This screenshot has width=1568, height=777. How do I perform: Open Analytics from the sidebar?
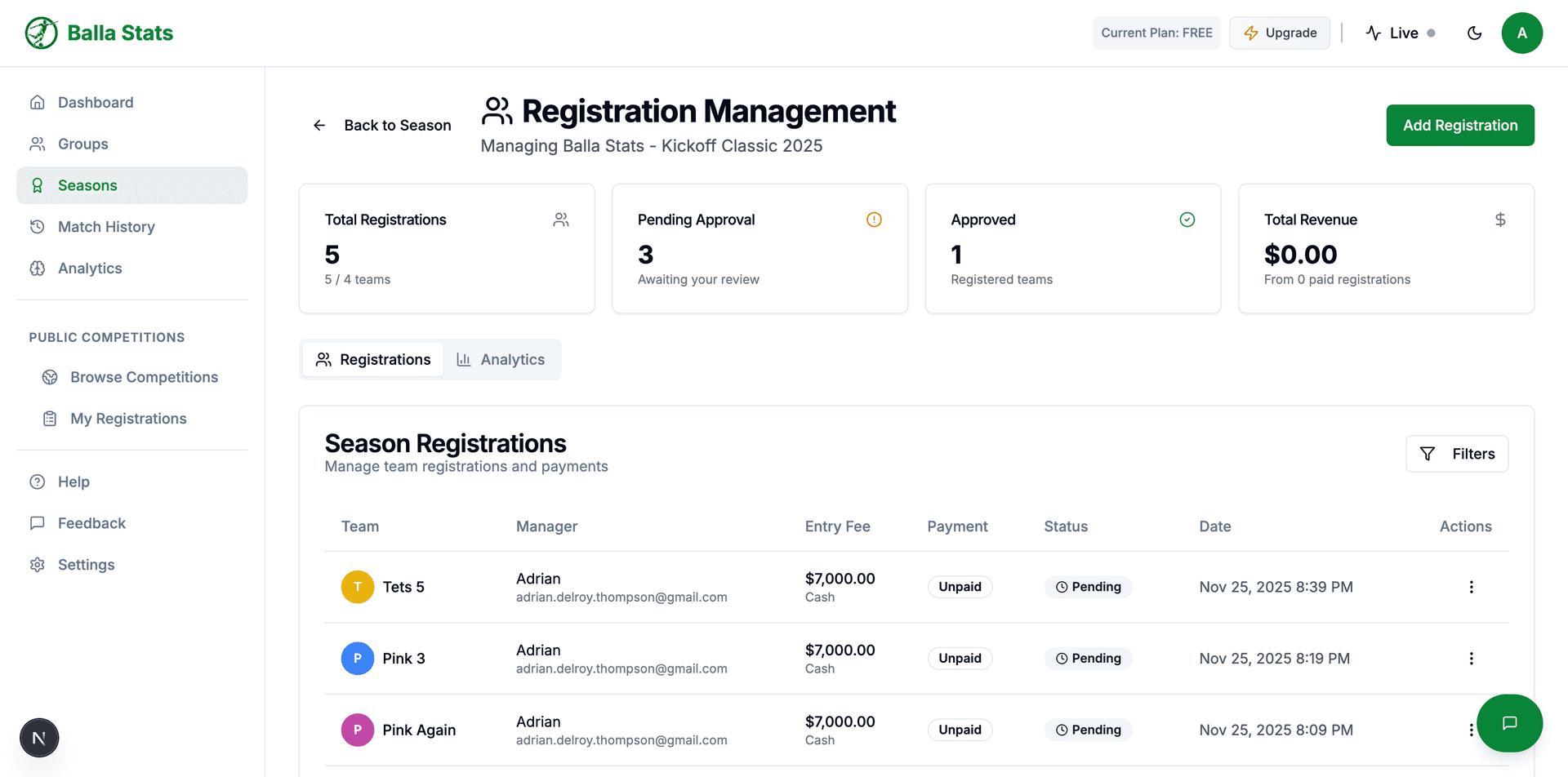(90, 268)
